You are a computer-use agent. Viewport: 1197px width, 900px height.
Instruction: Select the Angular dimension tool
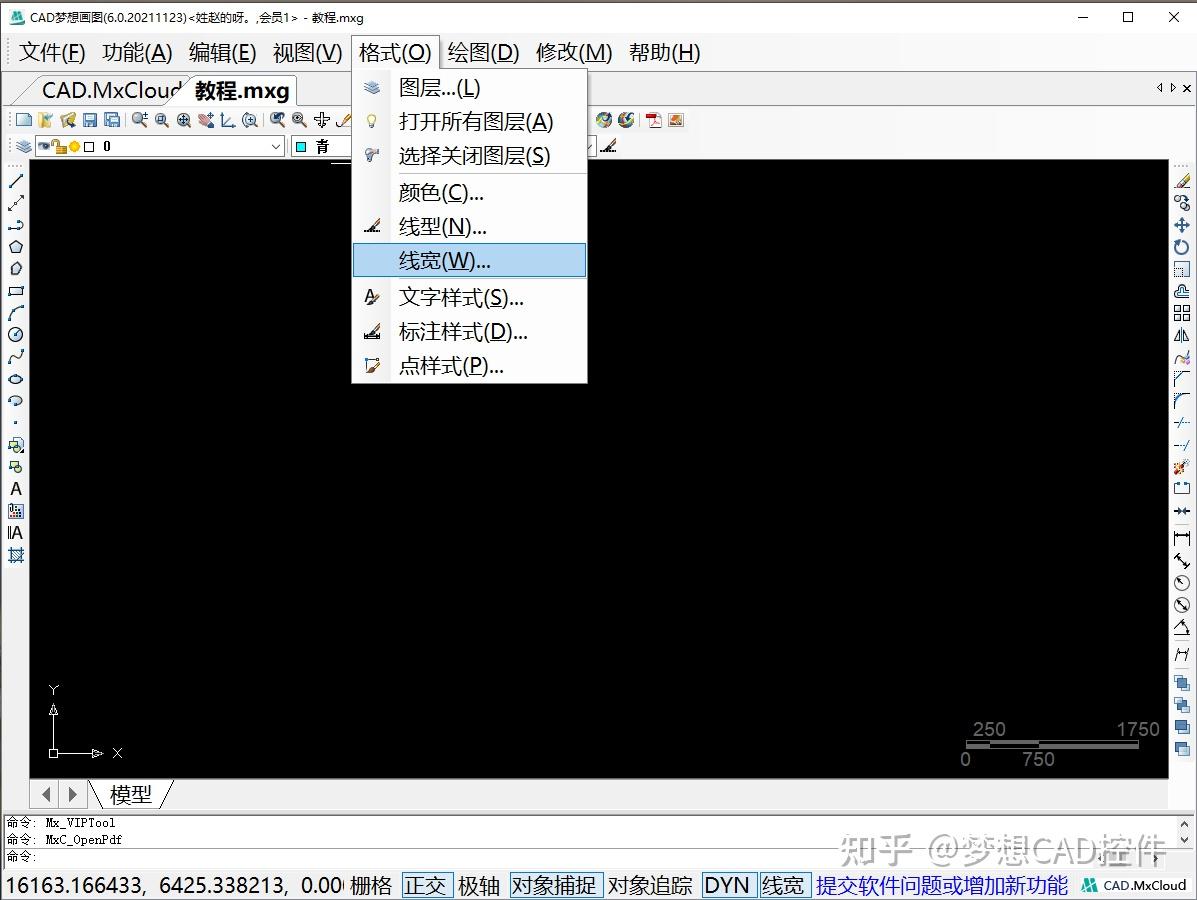point(1182,627)
